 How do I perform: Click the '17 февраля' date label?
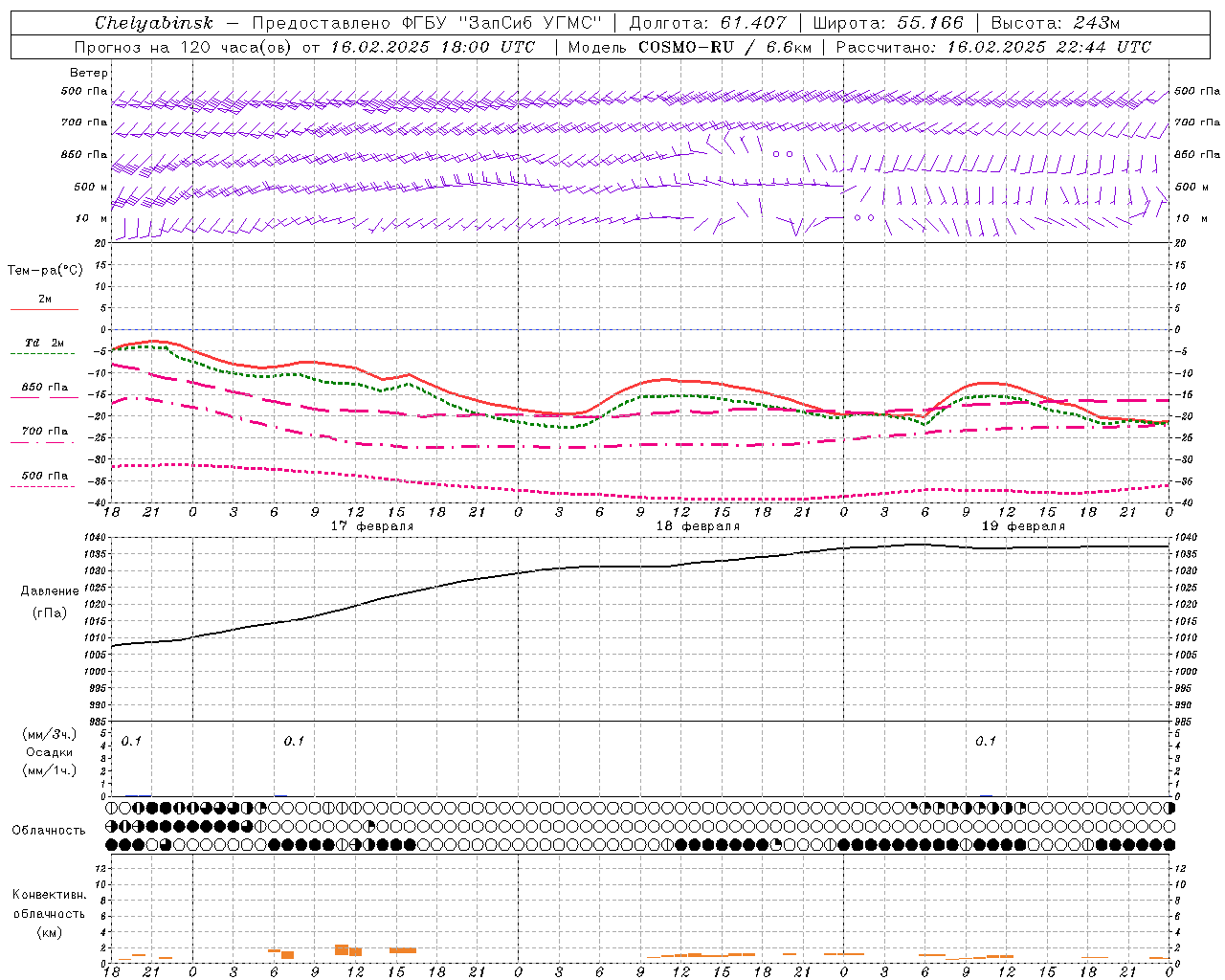coord(372,526)
